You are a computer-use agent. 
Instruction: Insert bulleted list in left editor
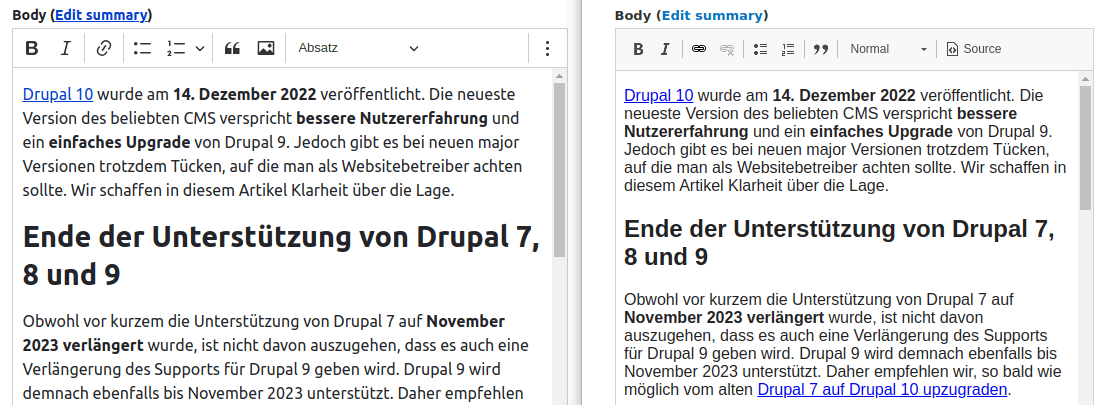click(x=142, y=48)
